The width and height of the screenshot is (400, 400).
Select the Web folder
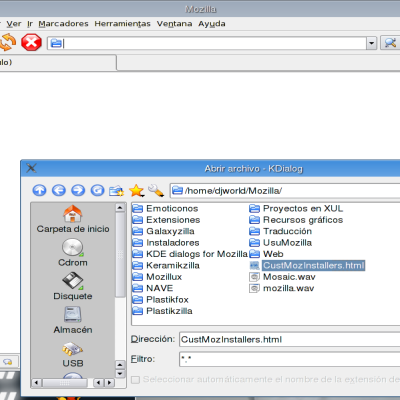[x=266, y=254]
